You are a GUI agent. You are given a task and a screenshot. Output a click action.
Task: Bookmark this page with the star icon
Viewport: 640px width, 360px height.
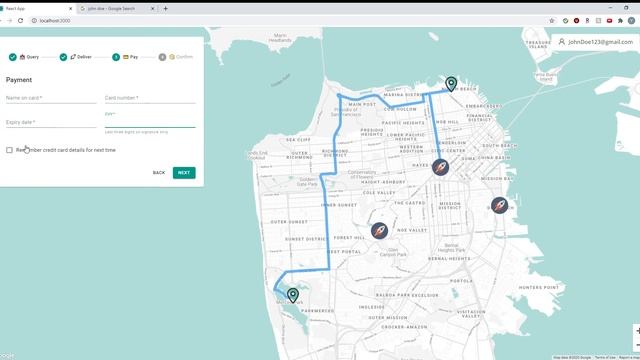point(552,20)
